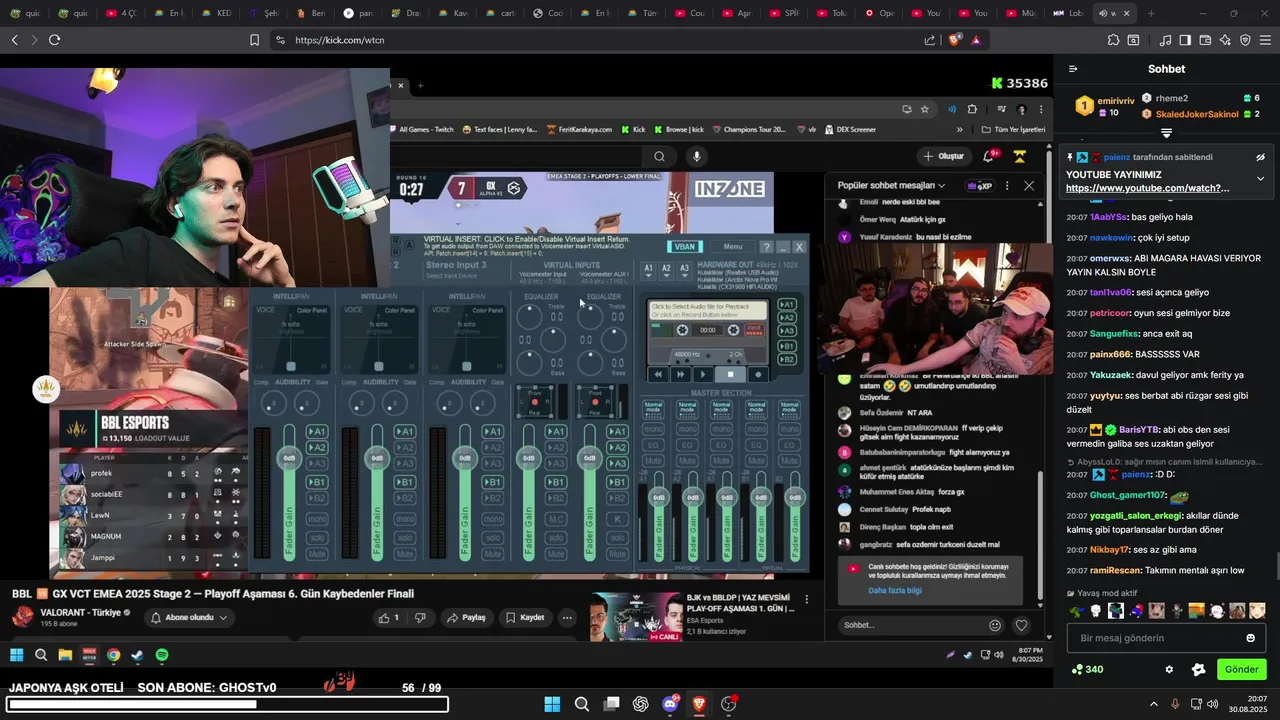Viewport: 1280px width, 720px height.
Task: Open Kick chat settings gear
Action: click(1169, 669)
